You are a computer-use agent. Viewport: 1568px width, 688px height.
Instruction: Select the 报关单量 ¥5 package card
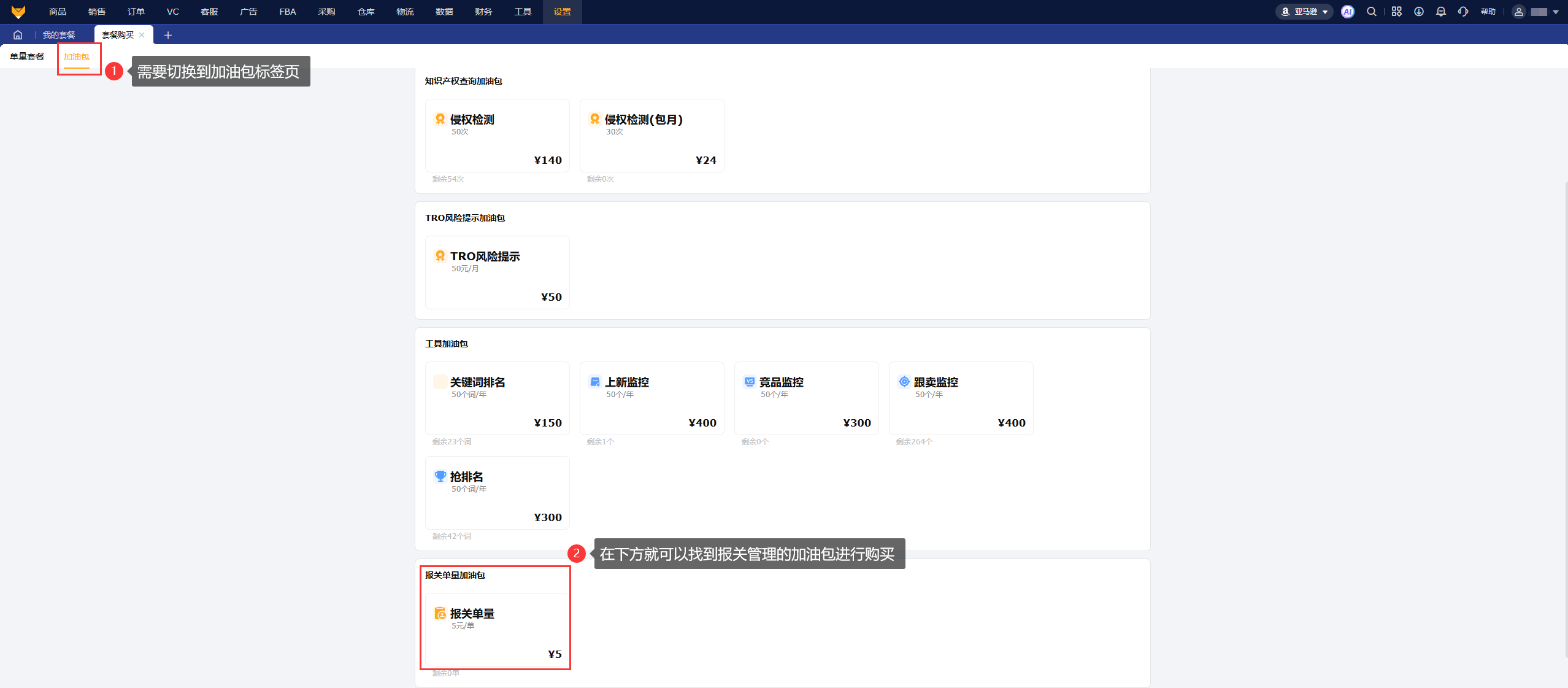point(497,629)
